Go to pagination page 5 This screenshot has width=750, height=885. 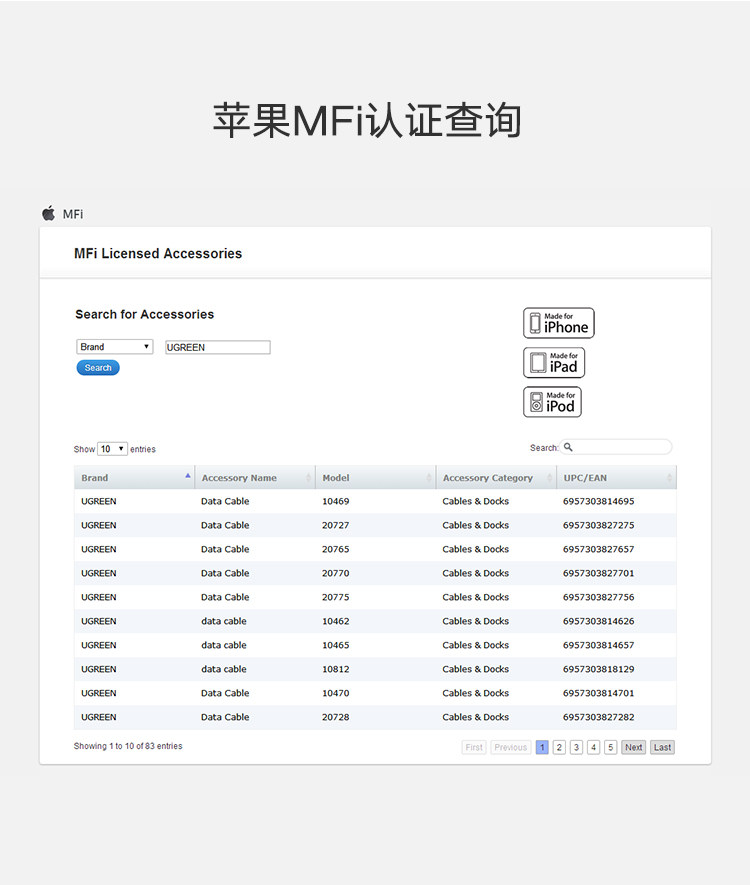click(x=611, y=747)
